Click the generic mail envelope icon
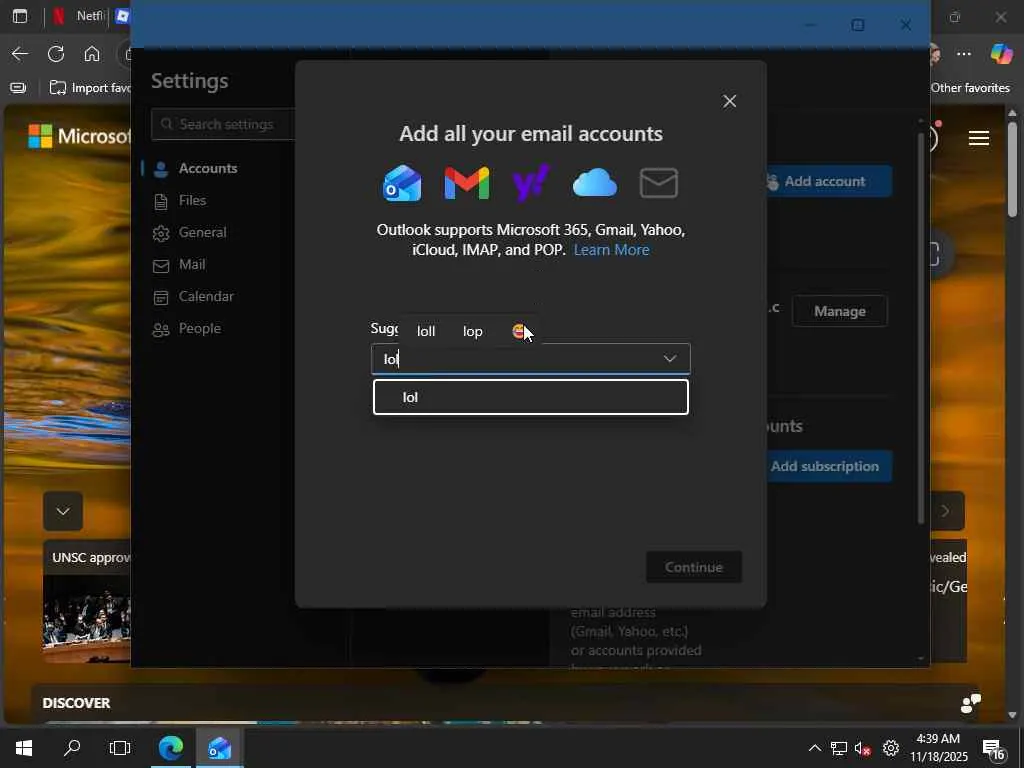Viewport: 1024px width, 768px height. coord(658,183)
